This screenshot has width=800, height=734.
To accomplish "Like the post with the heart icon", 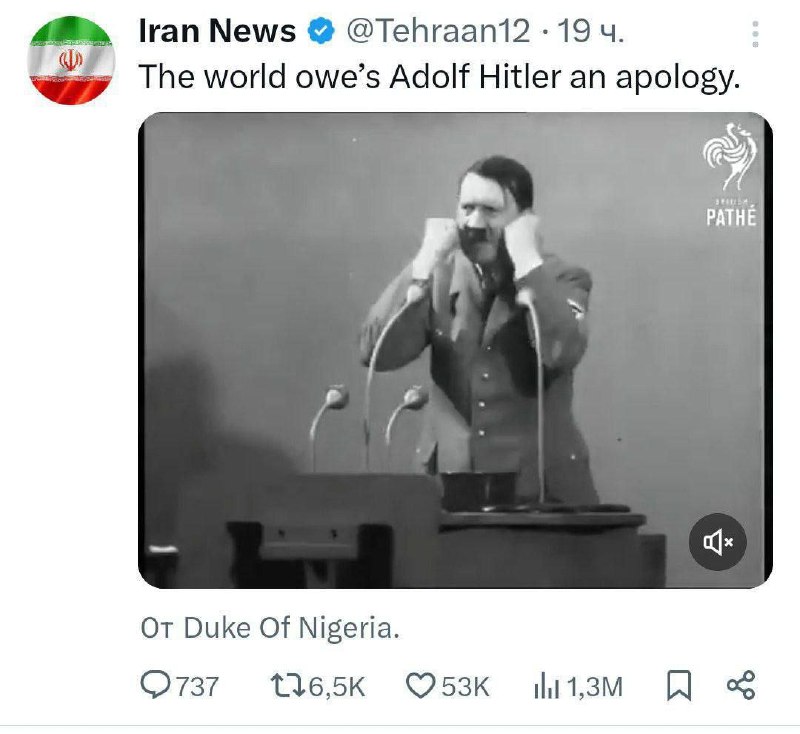I will point(420,685).
